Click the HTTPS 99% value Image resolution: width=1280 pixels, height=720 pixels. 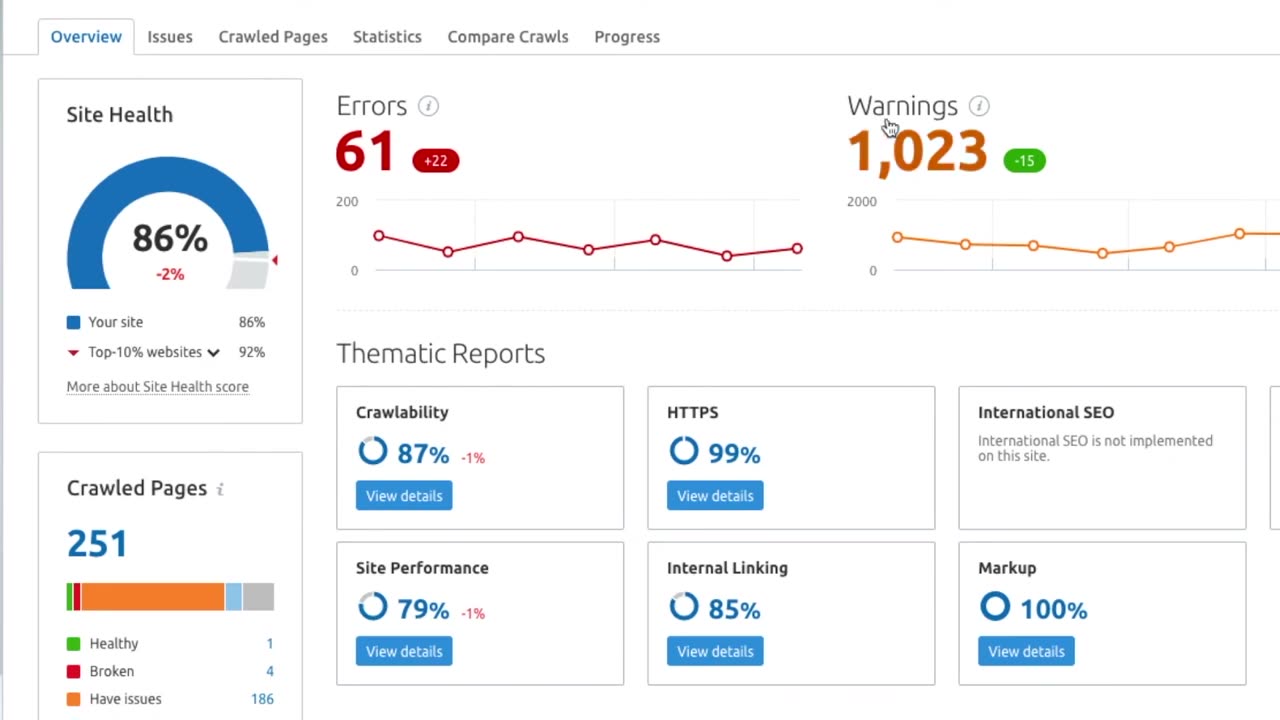click(x=734, y=454)
